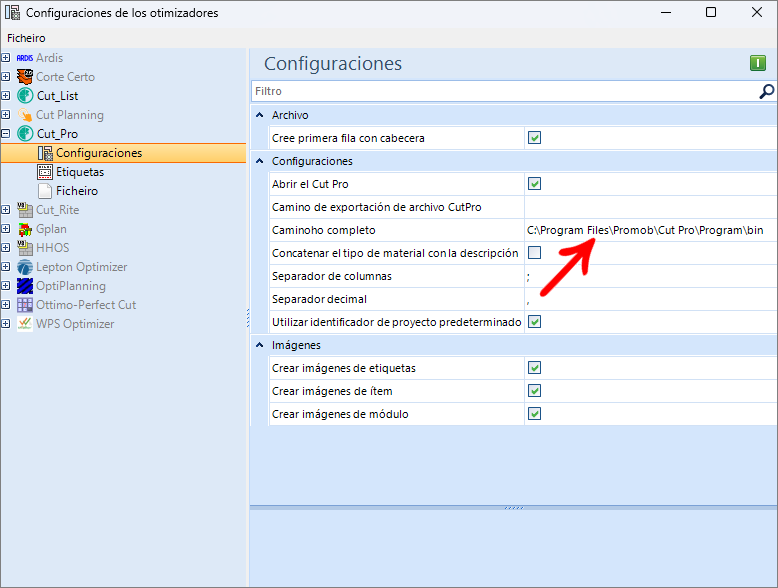
Task: Collapse the Archivo section
Action: (x=259, y=115)
